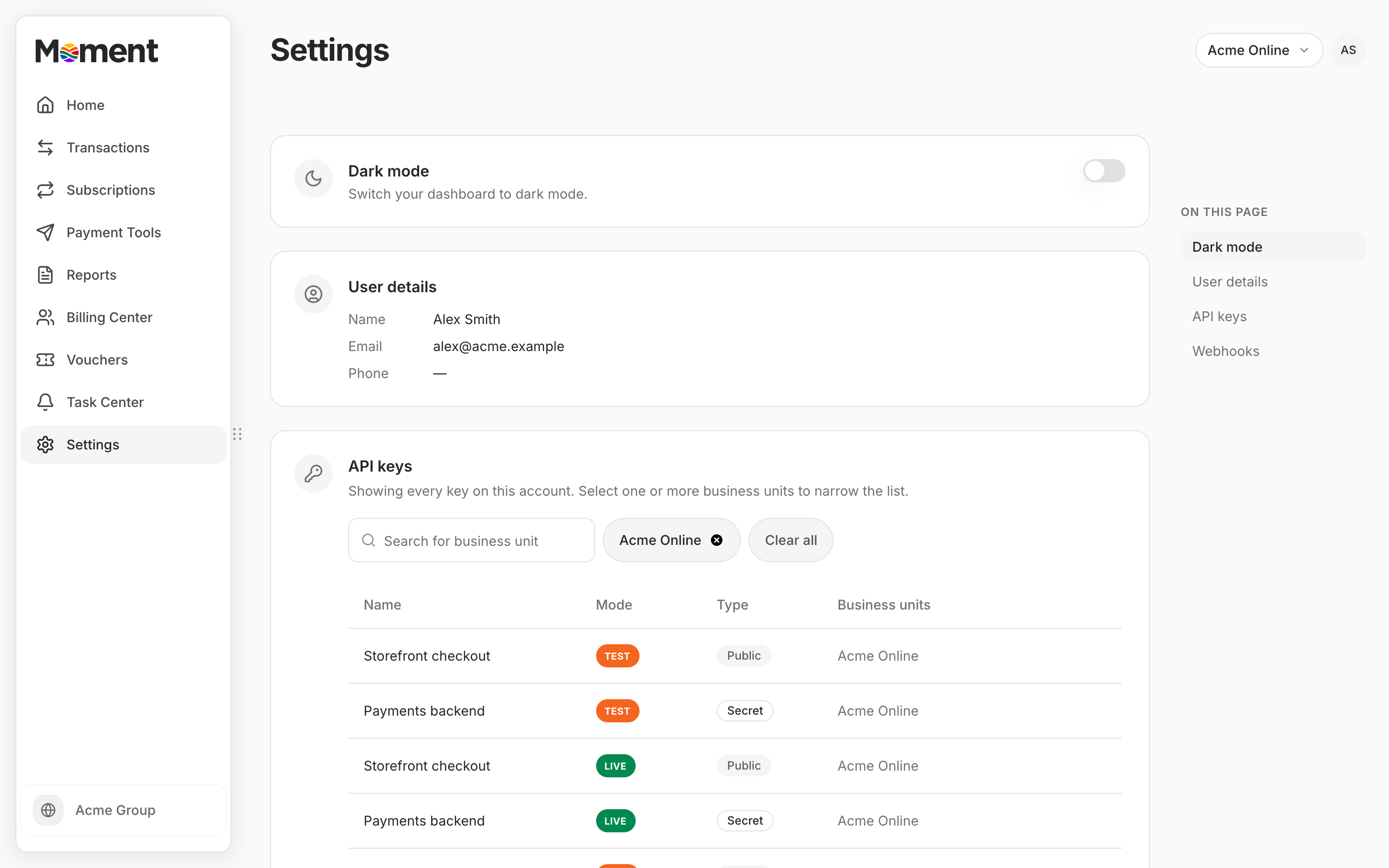Click the sidebar resize grip dots
This screenshot has width=1389, height=868.
[237, 434]
